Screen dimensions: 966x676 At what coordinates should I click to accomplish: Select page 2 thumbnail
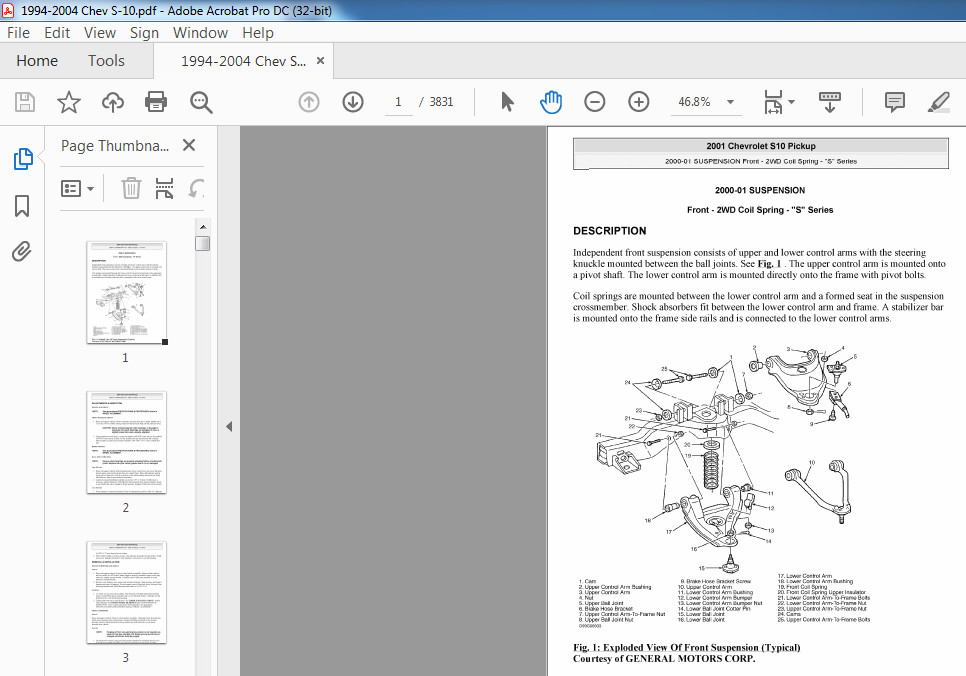coord(126,442)
